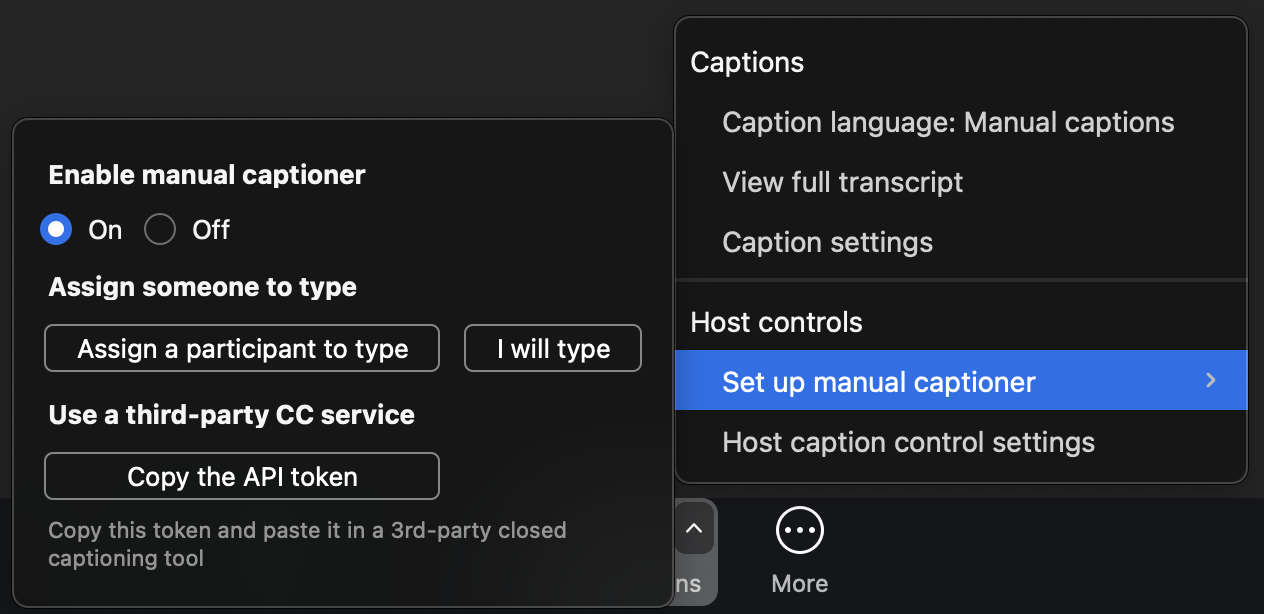Click the "Off" text label
The height and width of the screenshot is (614, 1264).
coord(211,230)
